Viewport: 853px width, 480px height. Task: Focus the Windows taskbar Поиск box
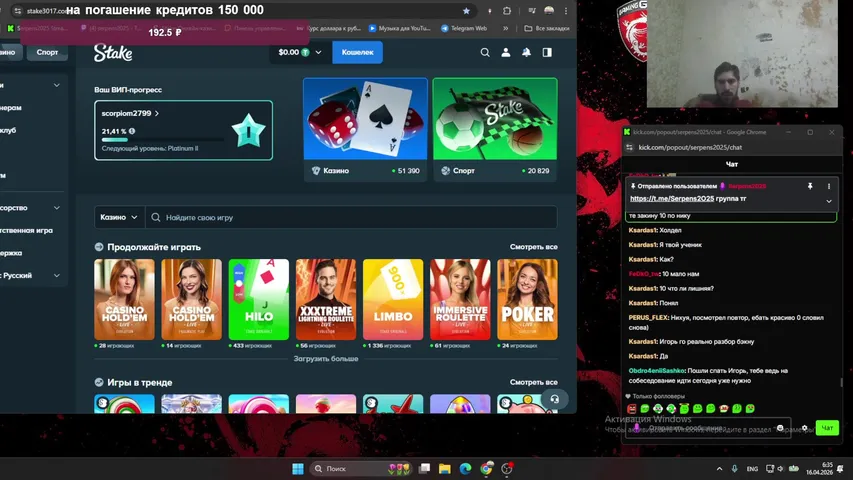(361, 469)
